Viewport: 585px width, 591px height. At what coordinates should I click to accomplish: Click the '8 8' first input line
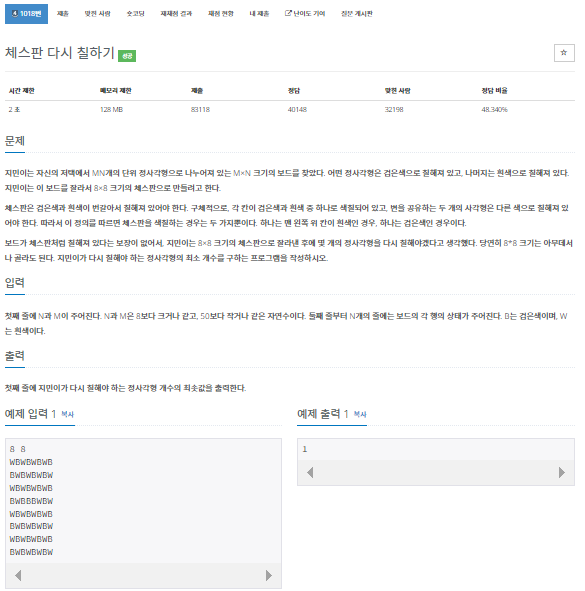pos(18,449)
